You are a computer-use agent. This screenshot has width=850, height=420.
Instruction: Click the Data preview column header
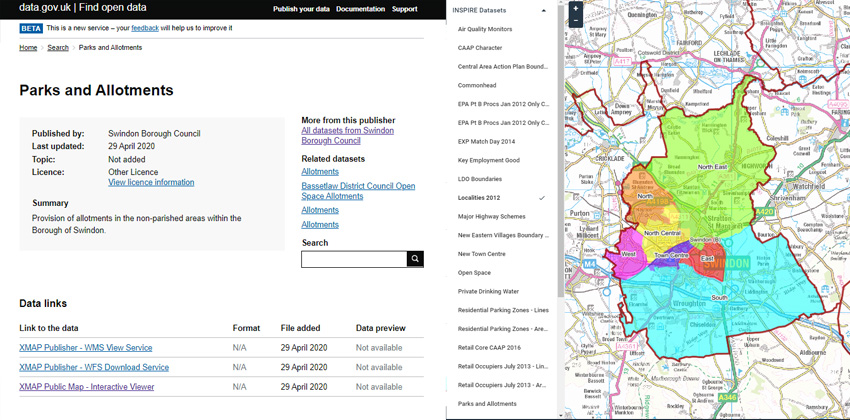[x=381, y=328]
